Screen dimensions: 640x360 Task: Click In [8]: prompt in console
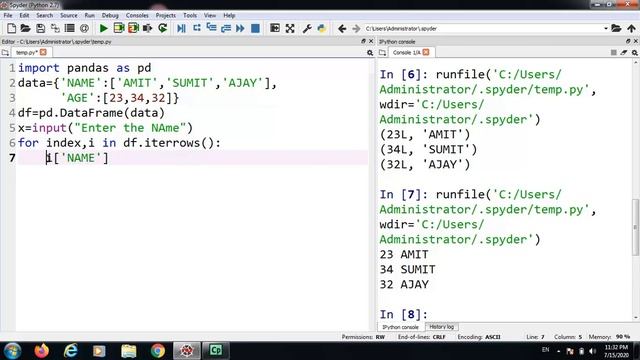pyautogui.click(x=403, y=314)
